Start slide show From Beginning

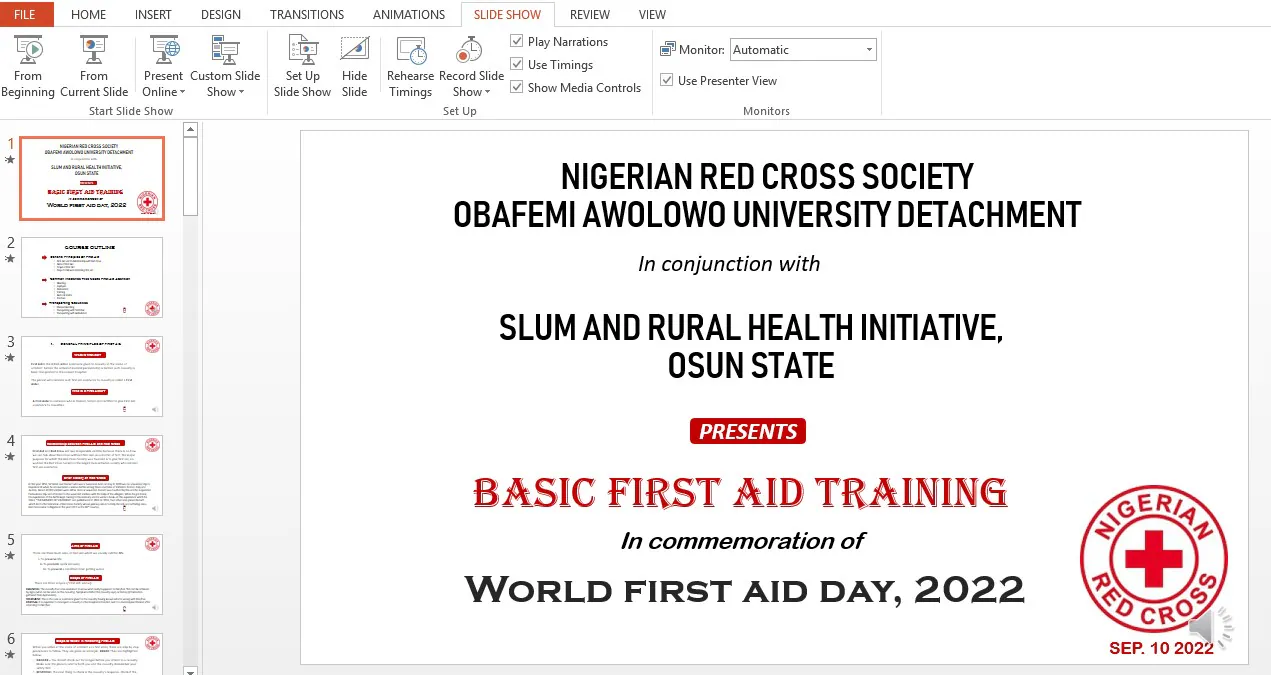coord(28,66)
